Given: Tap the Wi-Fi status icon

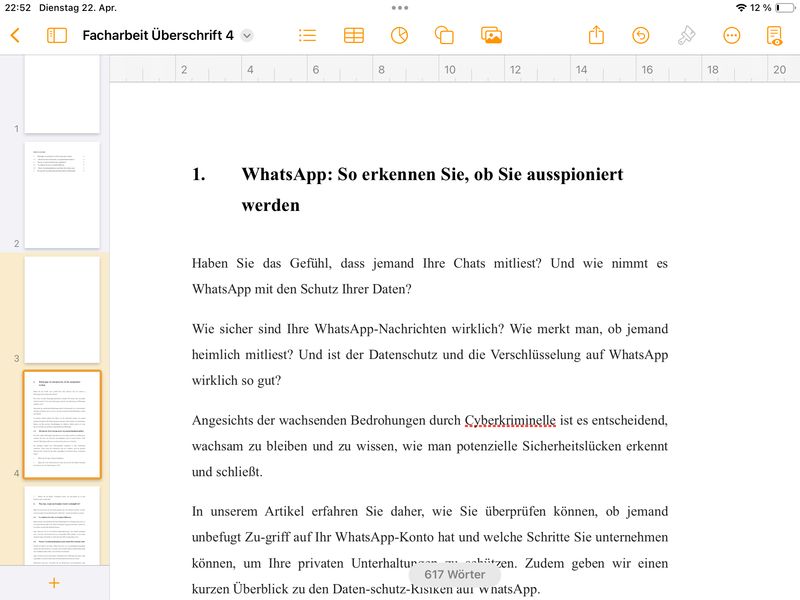Looking at the screenshot, I should pos(741,8).
